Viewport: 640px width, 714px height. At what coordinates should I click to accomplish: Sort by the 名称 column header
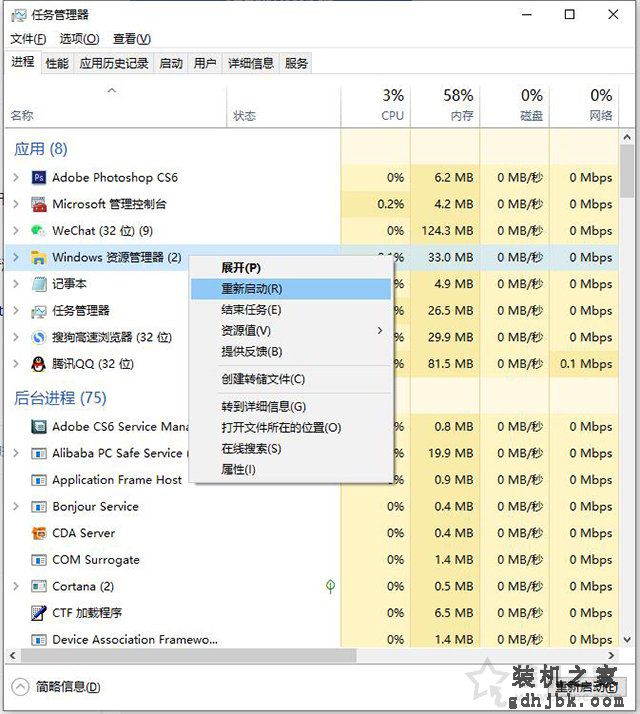[115, 106]
